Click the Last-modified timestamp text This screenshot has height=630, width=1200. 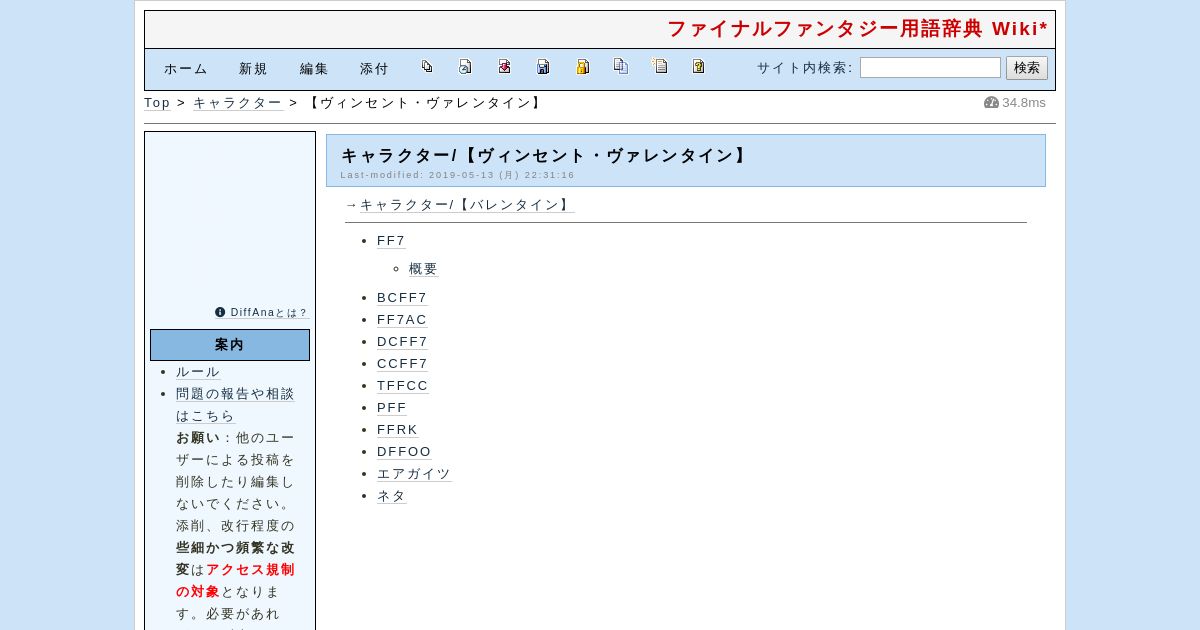[x=458, y=175]
